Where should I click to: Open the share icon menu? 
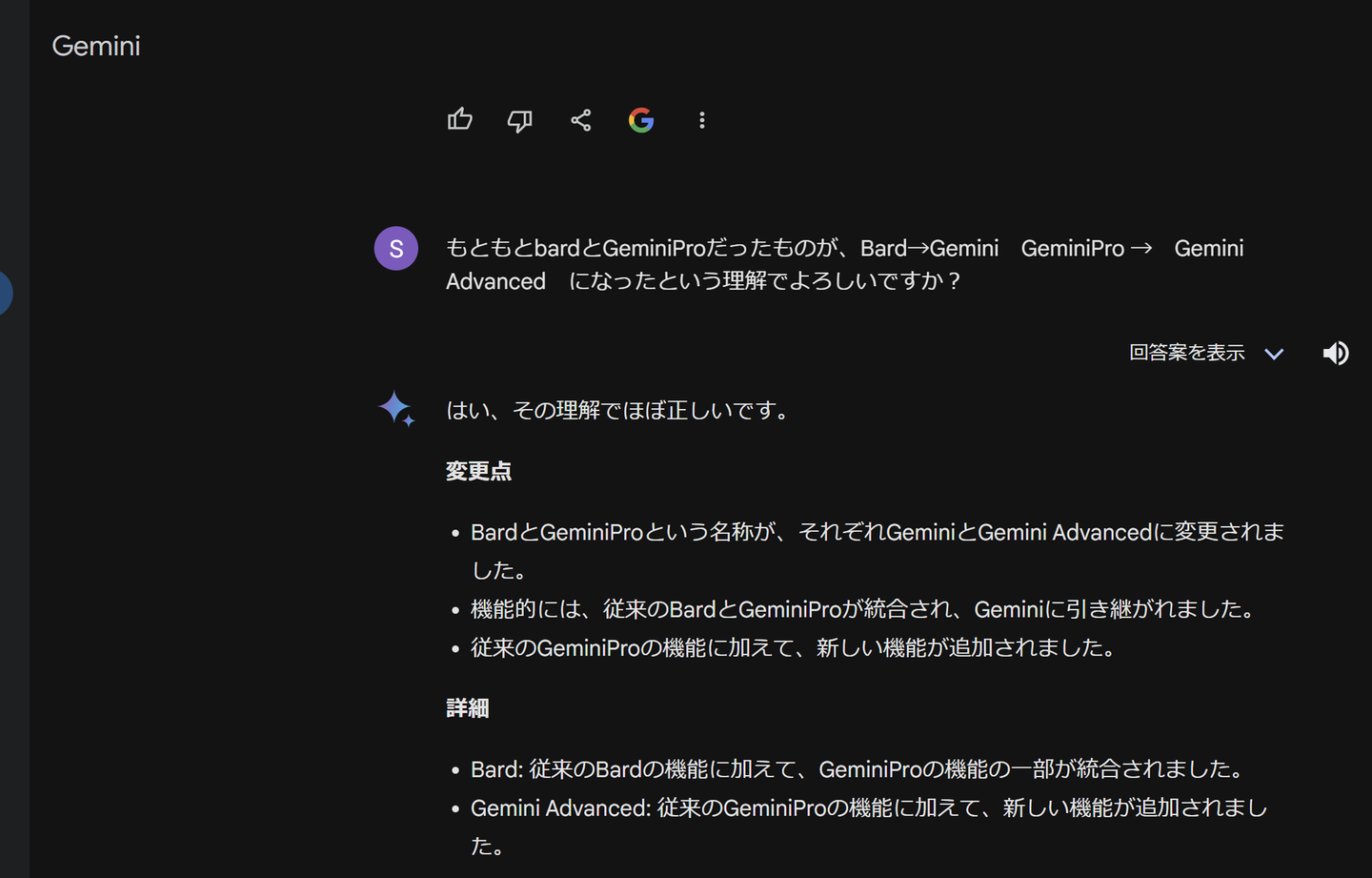tap(581, 120)
